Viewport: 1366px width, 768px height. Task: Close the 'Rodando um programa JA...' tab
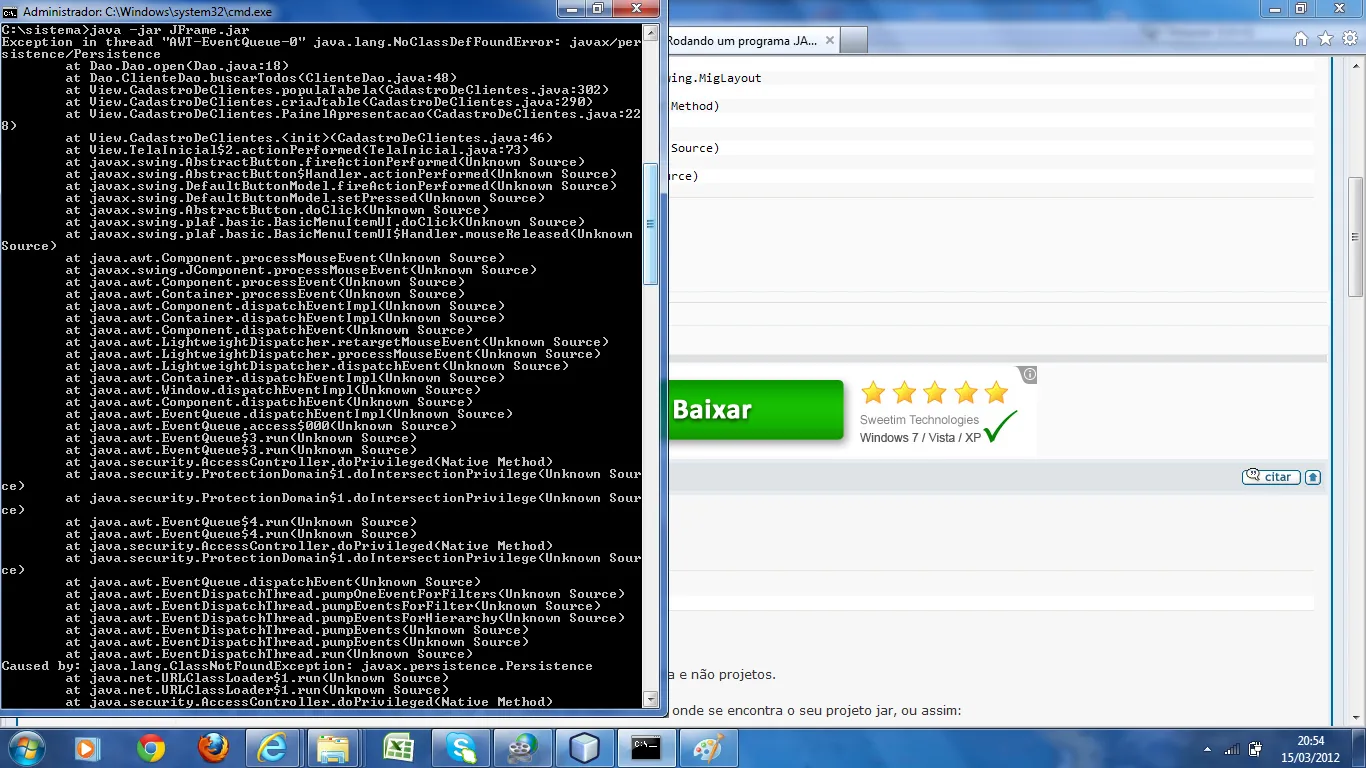pyautogui.click(x=831, y=41)
